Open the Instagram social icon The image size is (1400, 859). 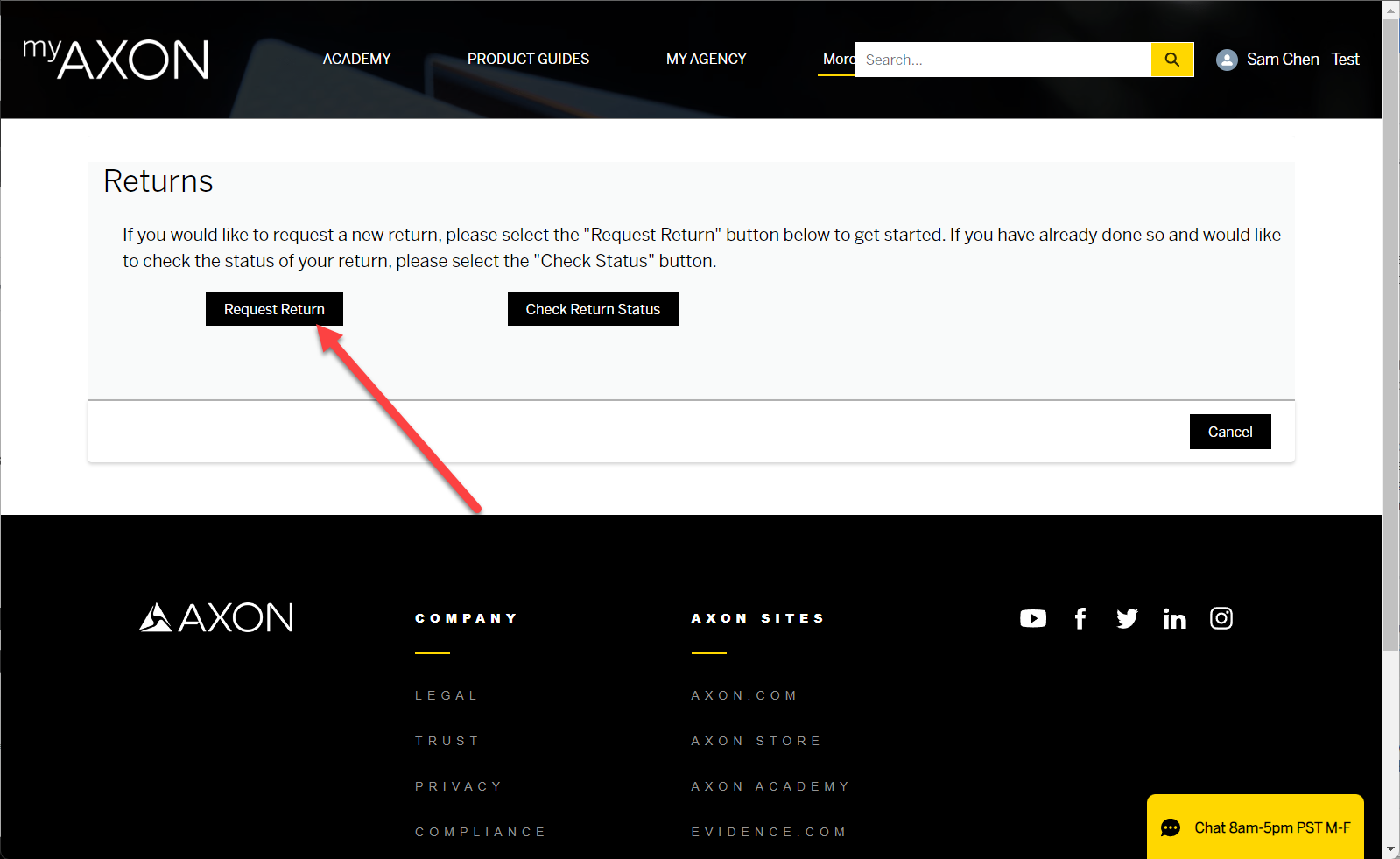point(1221,619)
